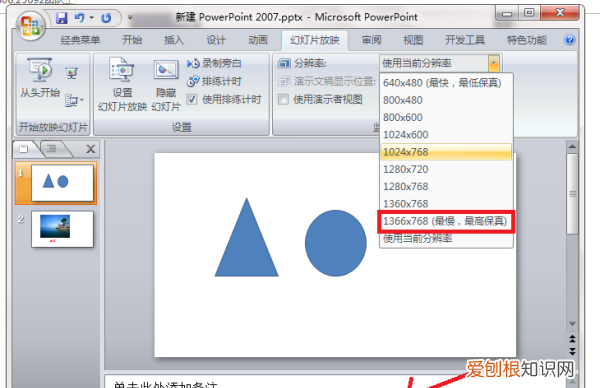Select 1366x768 slowest highest fidelity
Image resolution: width=600 pixels, height=388 pixels.
446,221
